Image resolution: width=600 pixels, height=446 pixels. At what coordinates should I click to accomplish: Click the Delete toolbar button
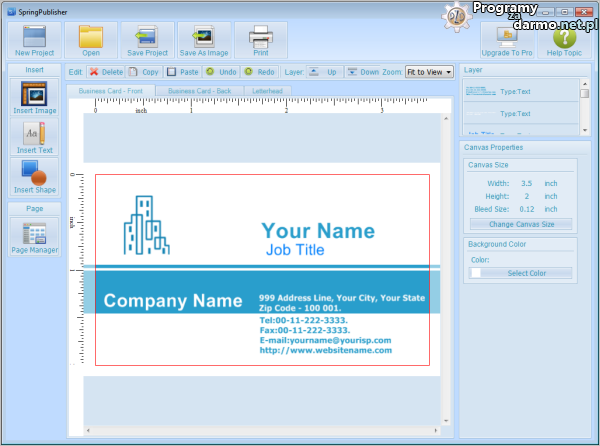pos(106,72)
